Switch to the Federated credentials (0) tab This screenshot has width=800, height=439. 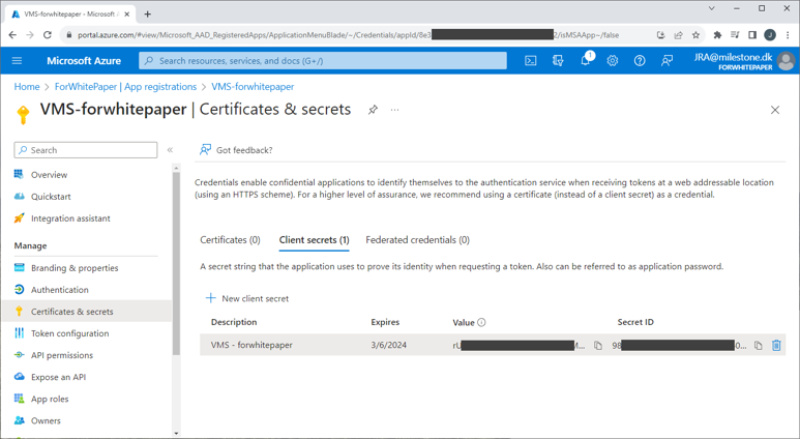pos(417,240)
